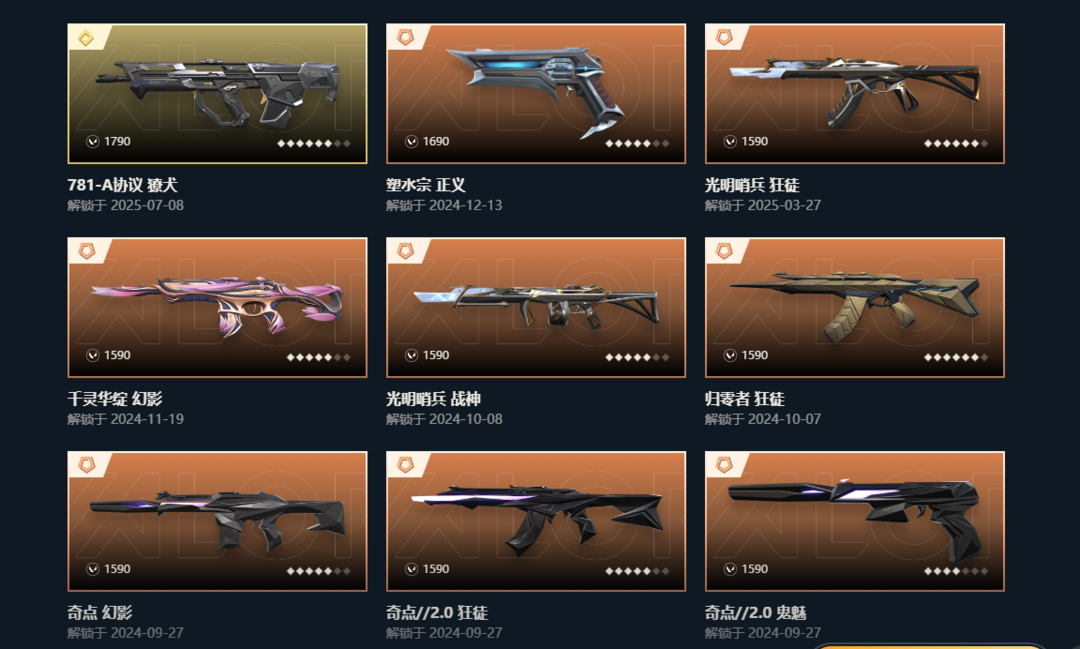The height and width of the screenshot is (649, 1080).
Task: Click the 奇点 幻影 title text
Action: pyautogui.click(x=100, y=612)
